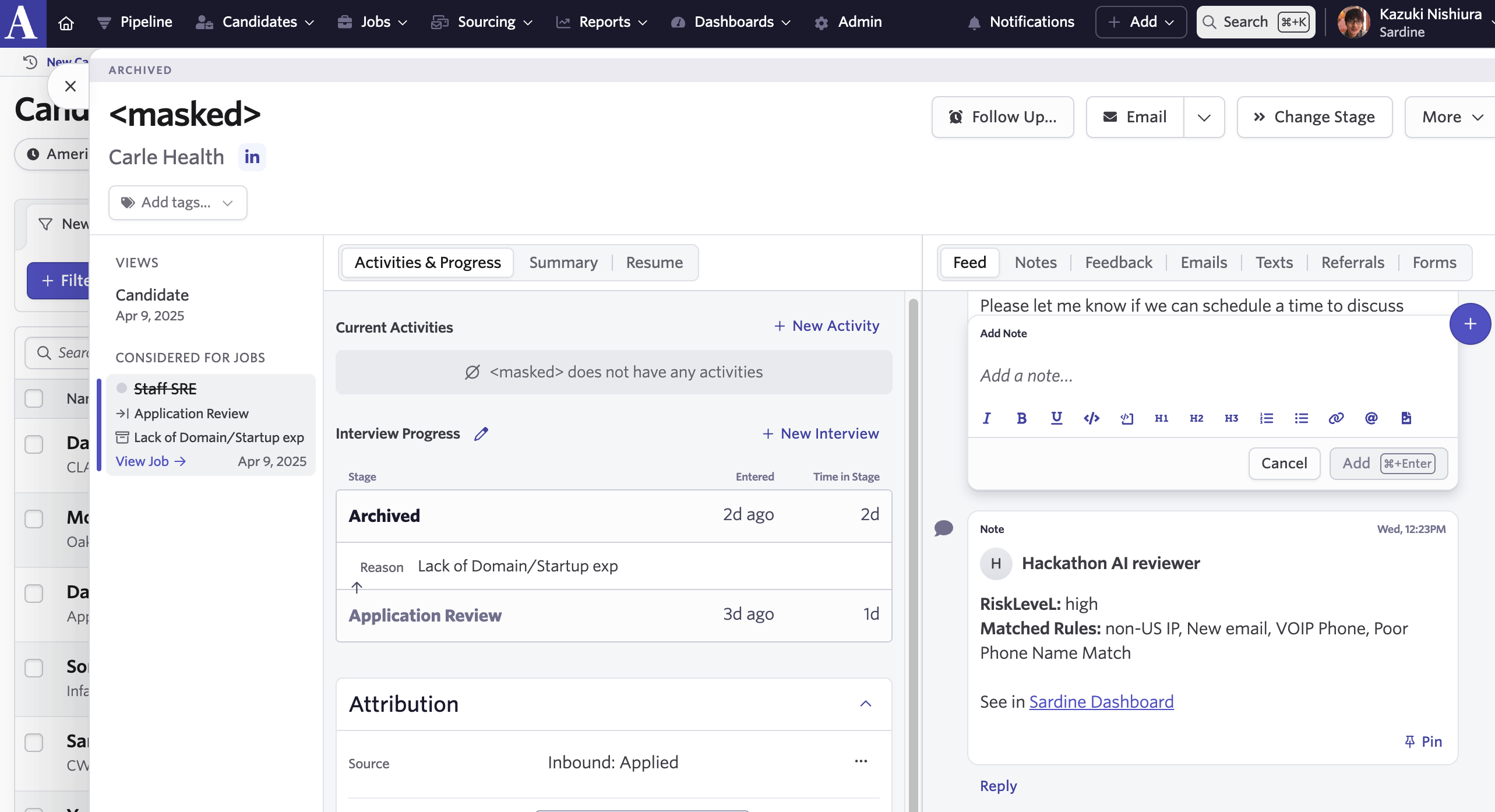Screen dimensions: 1495x812
Task: Add numbered list in note editor
Action: click(x=1266, y=418)
